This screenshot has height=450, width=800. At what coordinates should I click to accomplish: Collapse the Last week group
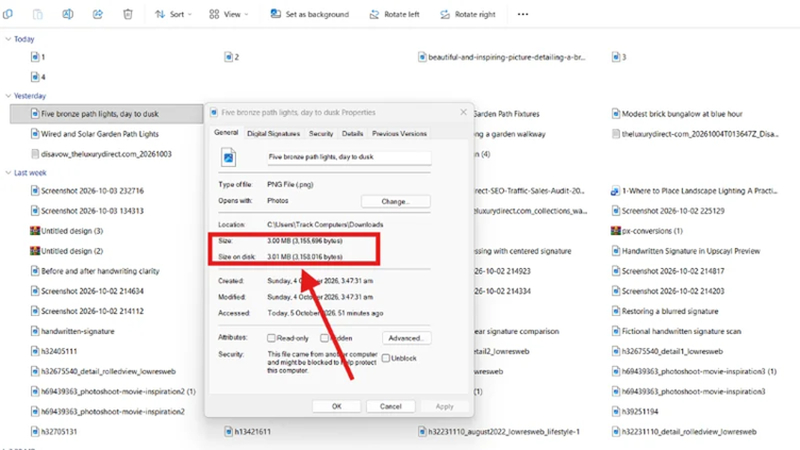tap(8, 172)
